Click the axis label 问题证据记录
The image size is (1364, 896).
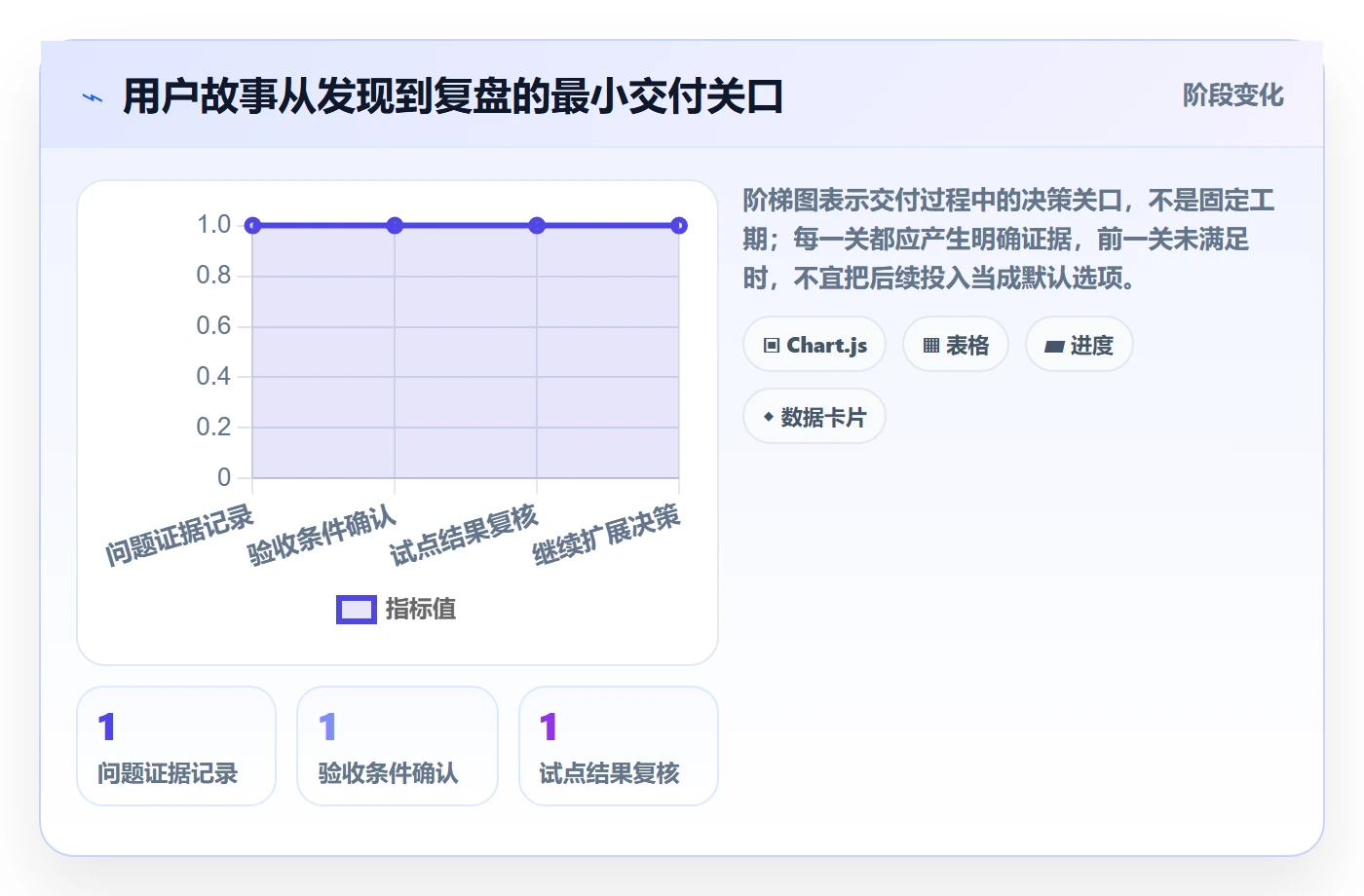click(x=179, y=535)
